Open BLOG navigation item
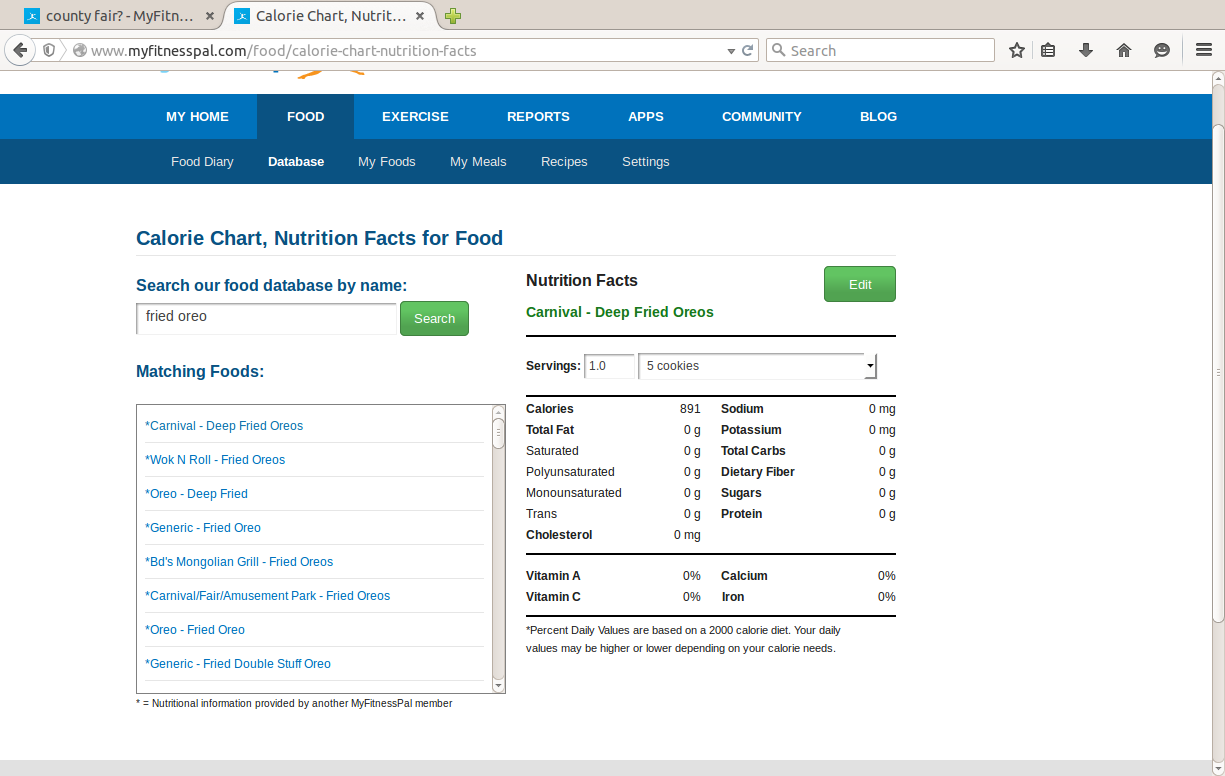This screenshot has width=1225, height=776. [878, 116]
